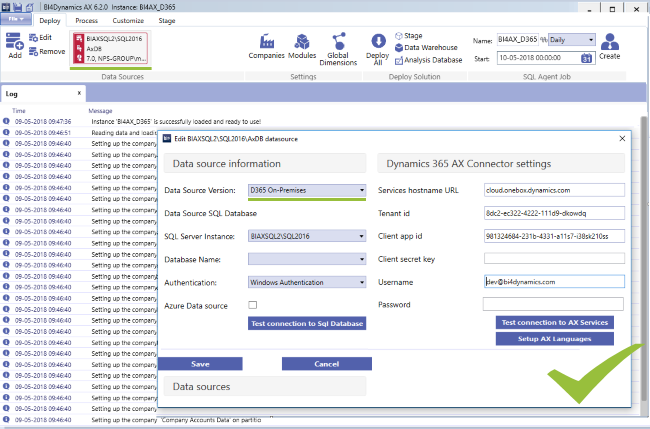Image resolution: width=650 pixels, height=429 pixels.
Task: Click the Tenant id field
Action: 554,213
